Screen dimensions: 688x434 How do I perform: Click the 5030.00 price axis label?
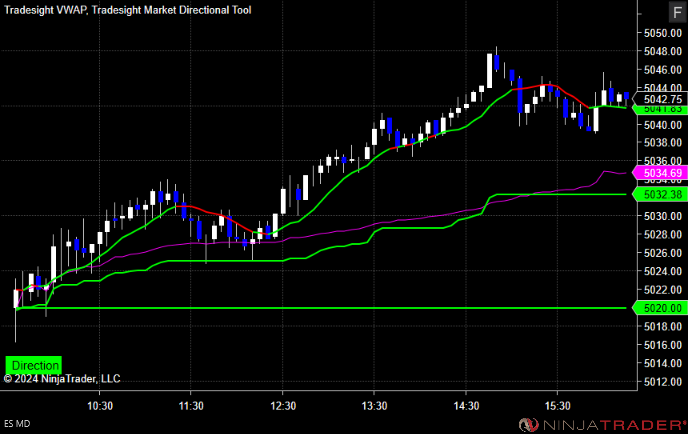coord(663,216)
